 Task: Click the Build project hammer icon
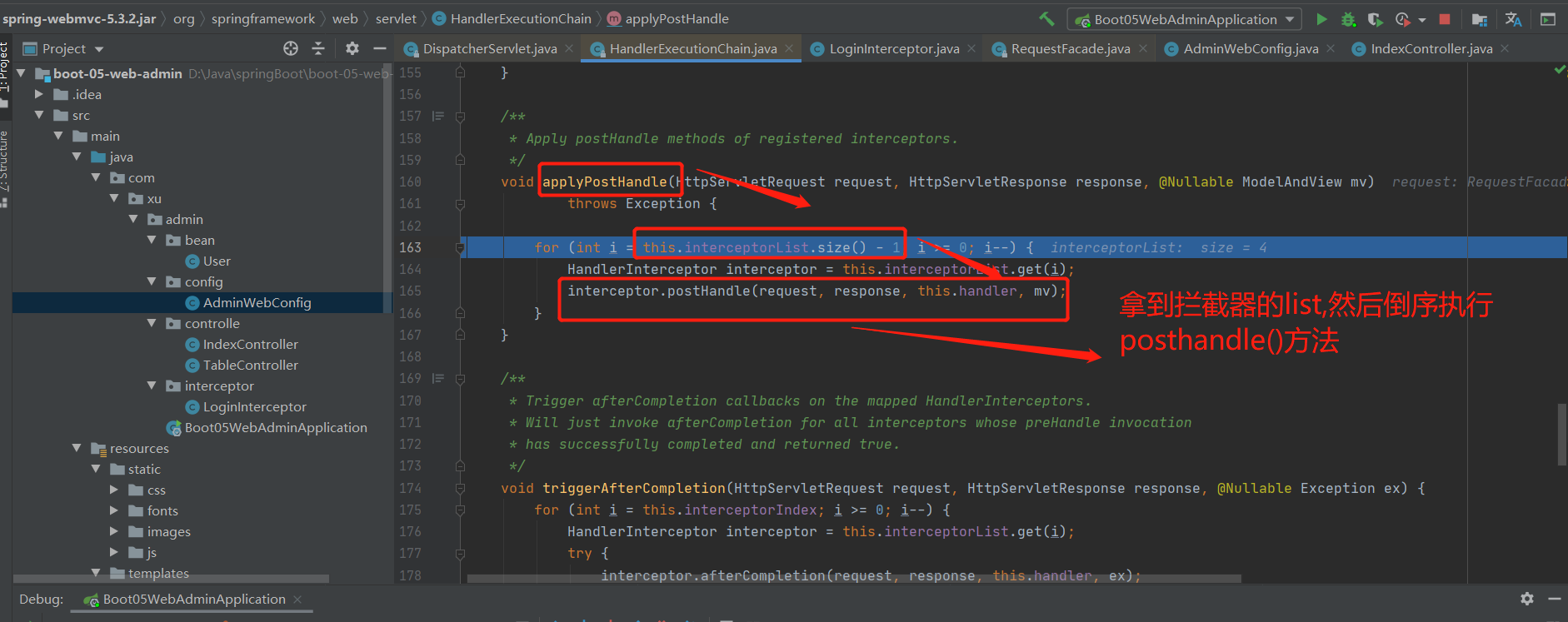point(1046,18)
